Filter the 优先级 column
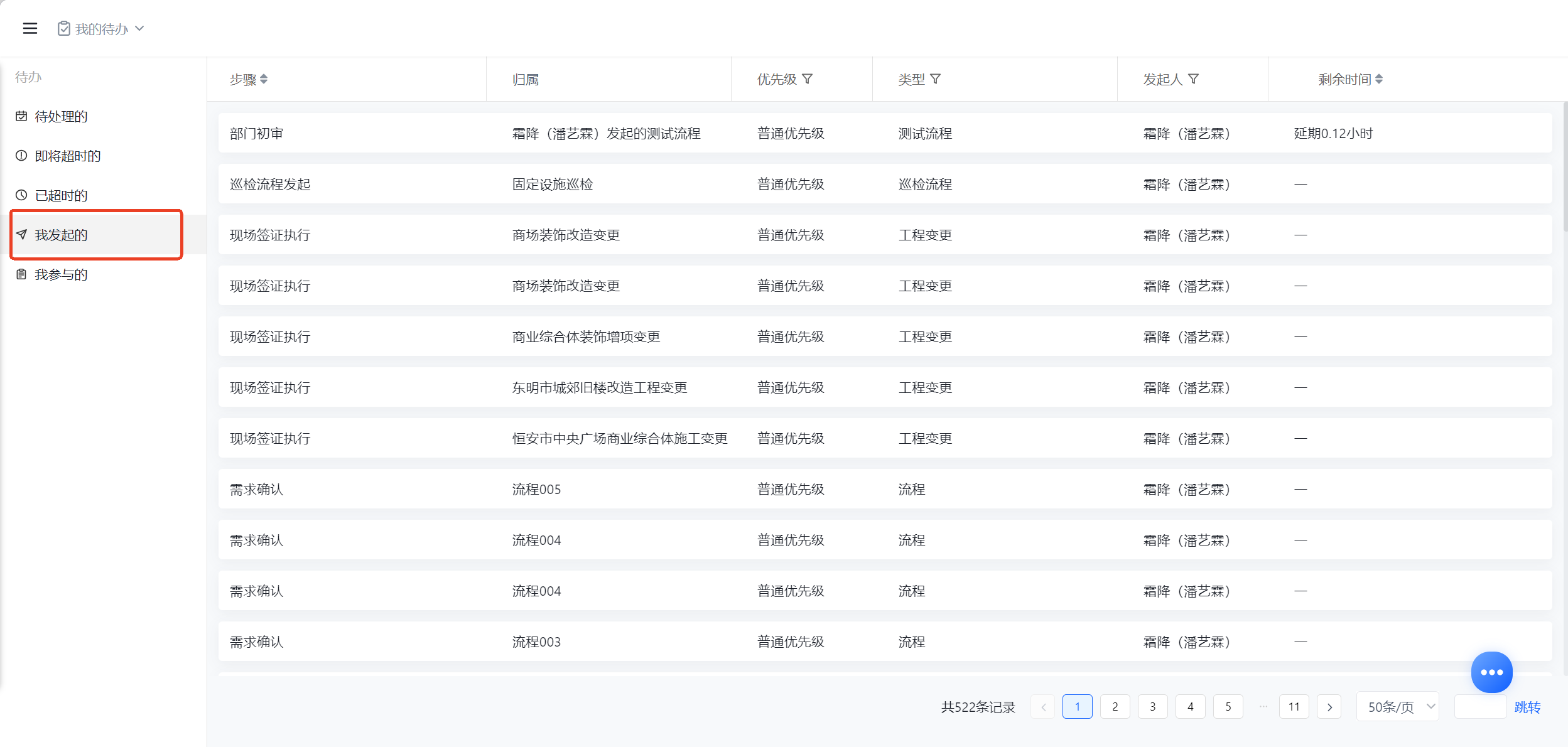 tap(808, 79)
